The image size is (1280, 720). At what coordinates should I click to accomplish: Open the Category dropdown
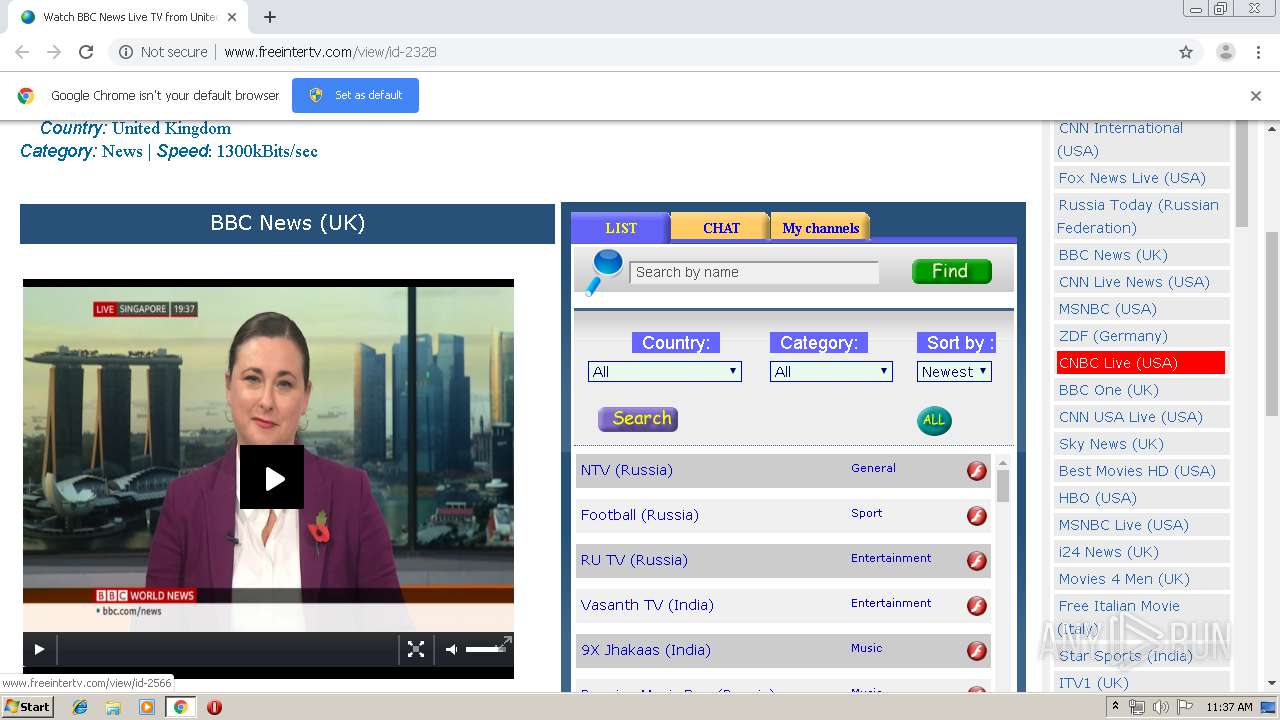click(x=831, y=372)
